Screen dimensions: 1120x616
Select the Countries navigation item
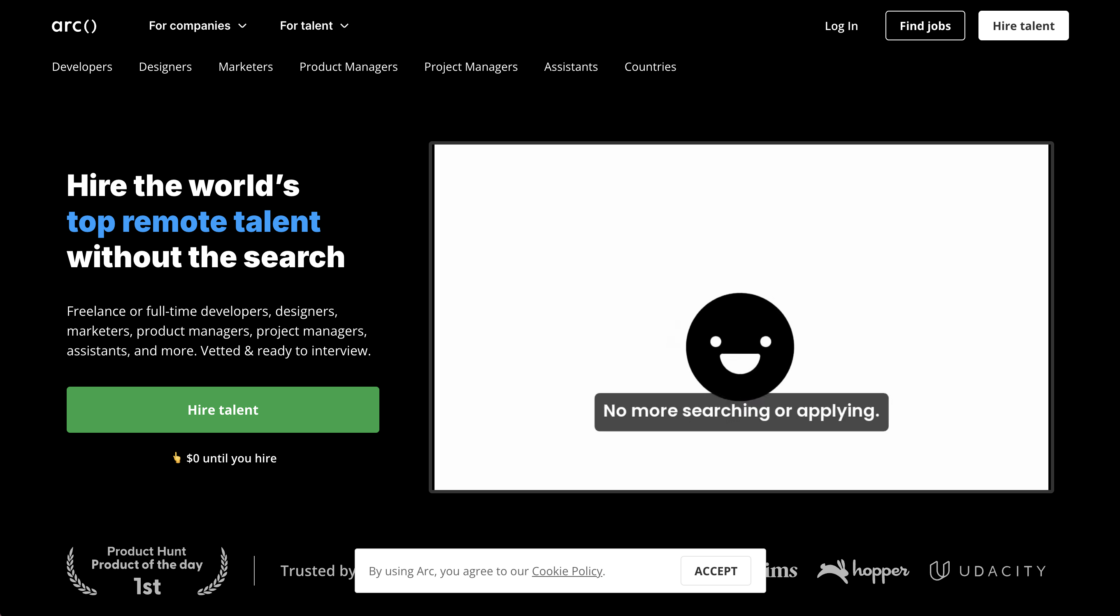click(650, 67)
